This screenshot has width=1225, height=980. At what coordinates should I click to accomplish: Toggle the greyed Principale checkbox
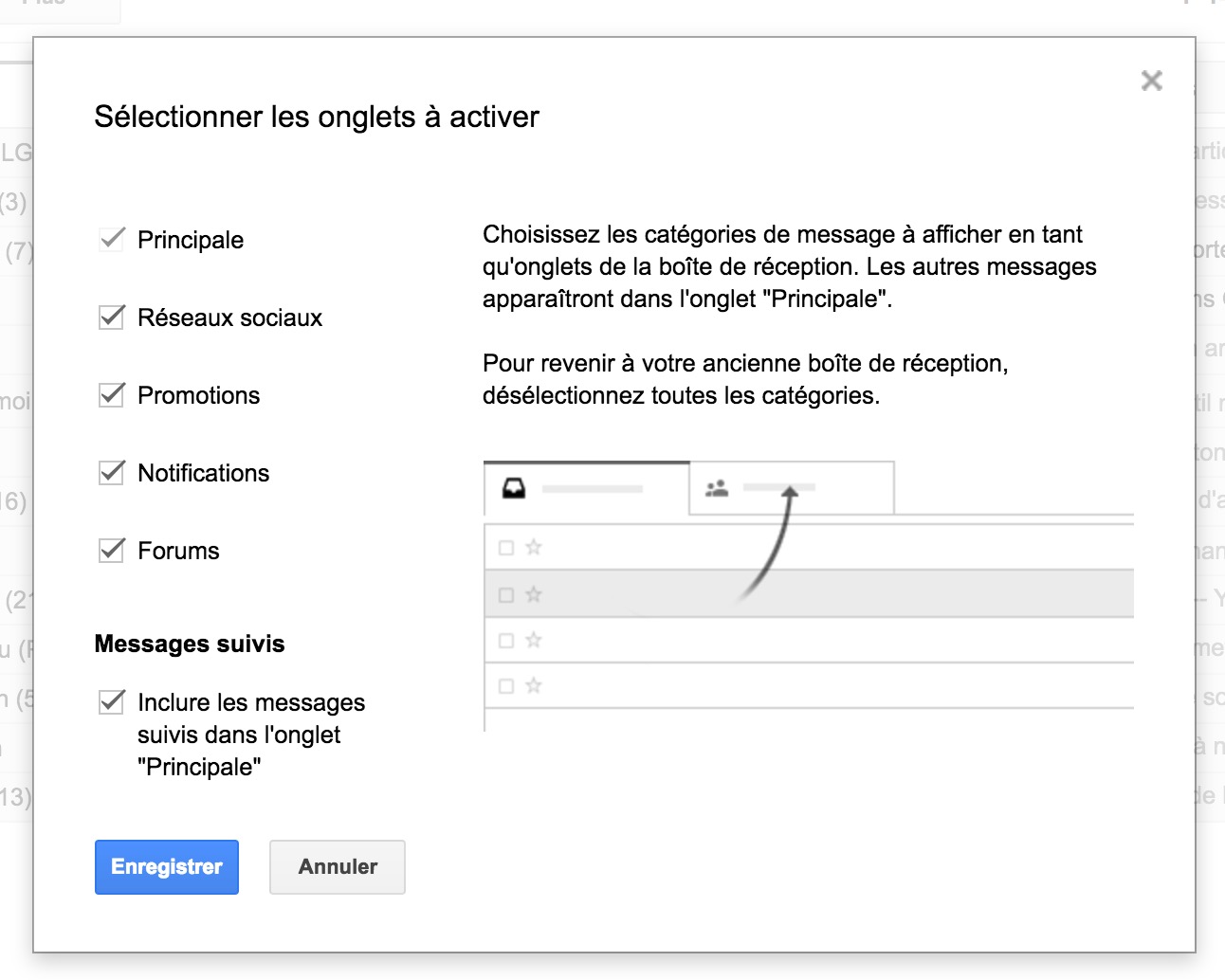coord(112,239)
